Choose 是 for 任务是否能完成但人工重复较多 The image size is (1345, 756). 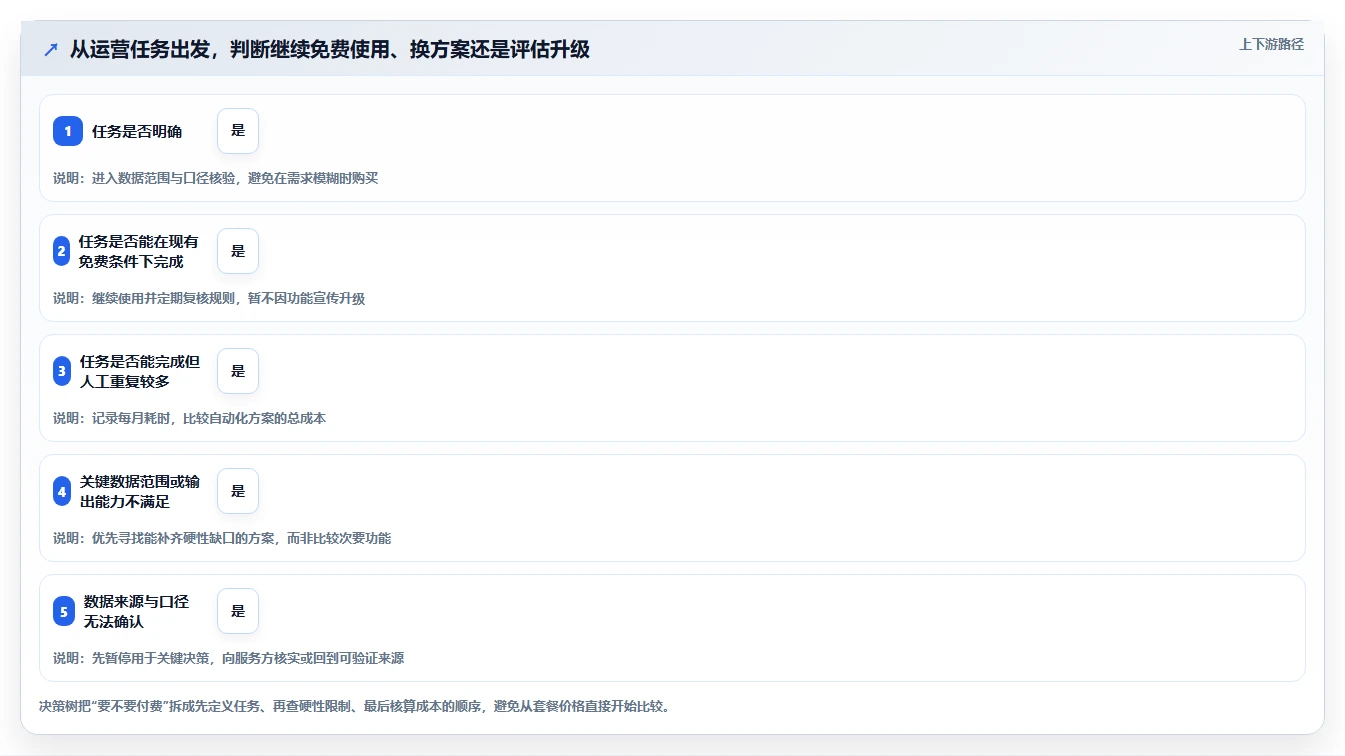click(x=238, y=371)
